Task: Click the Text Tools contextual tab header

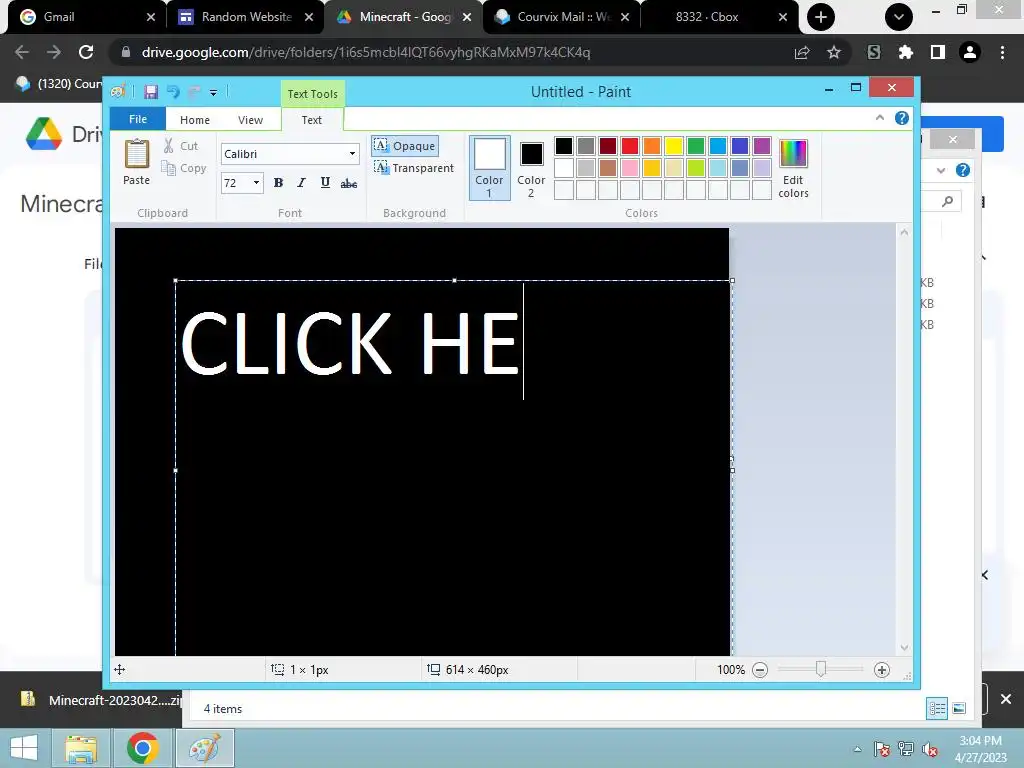Action: [313, 94]
